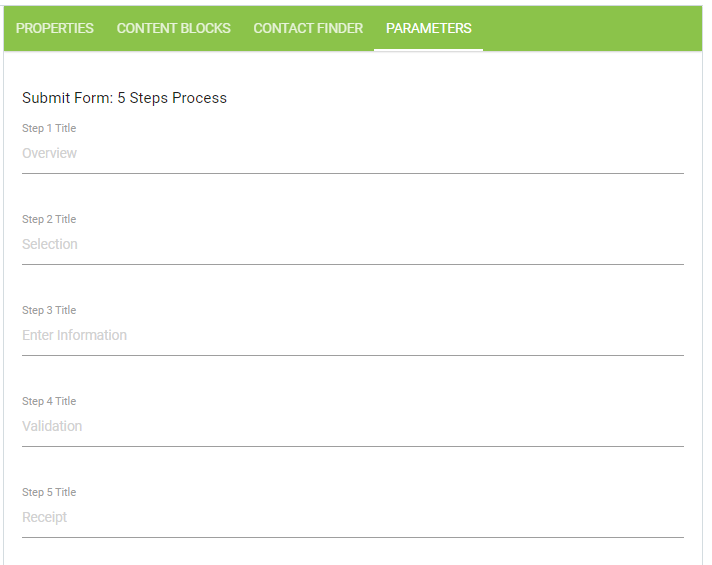This screenshot has width=712, height=565.
Task: Click the Step 5 Title label
Action: click(49, 493)
